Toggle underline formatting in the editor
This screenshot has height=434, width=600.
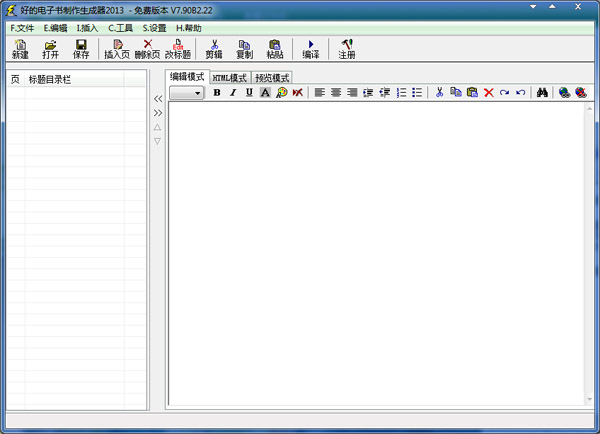(249, 92)
